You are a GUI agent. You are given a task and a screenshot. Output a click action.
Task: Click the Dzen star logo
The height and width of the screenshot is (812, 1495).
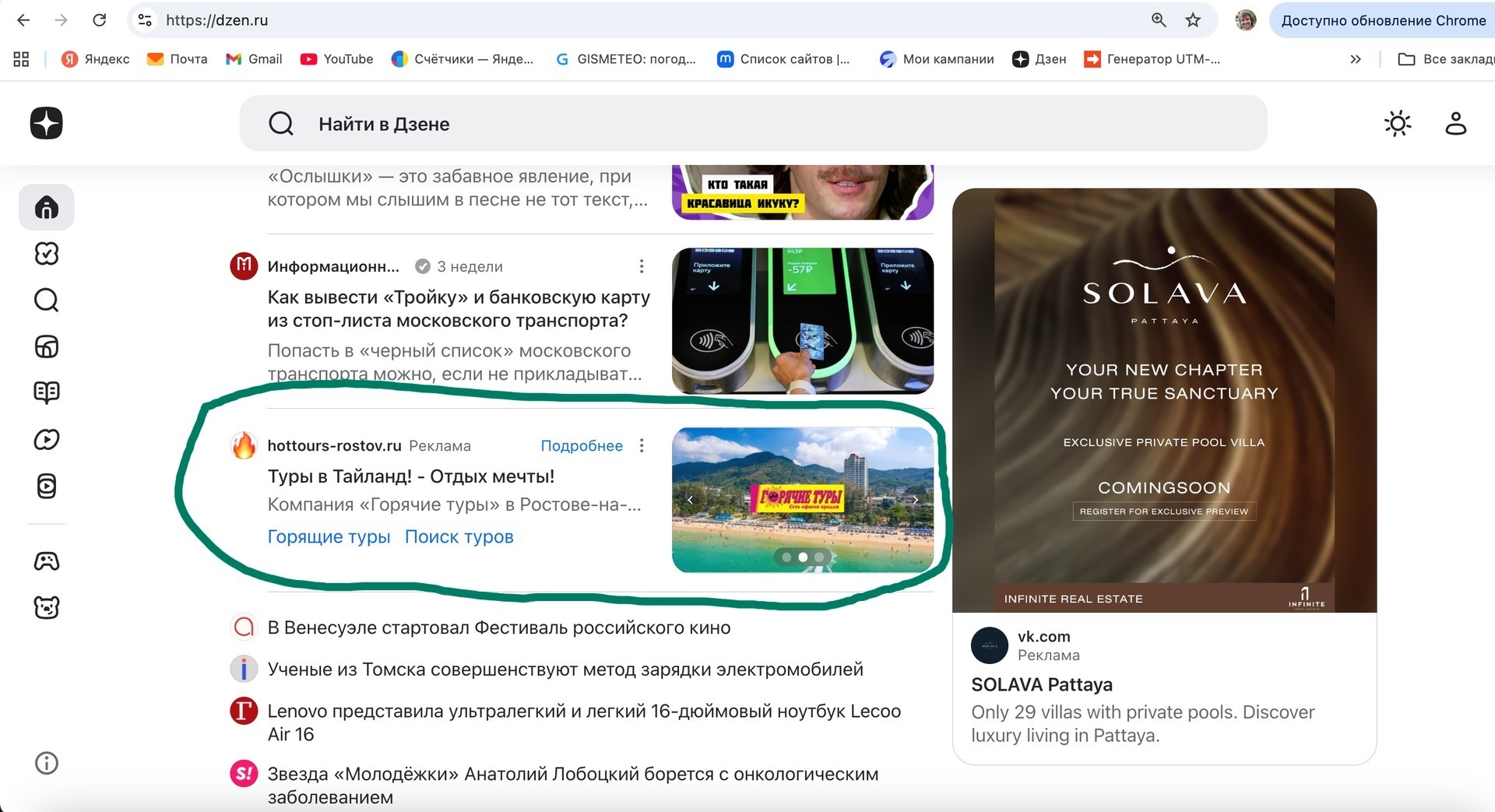46,123
